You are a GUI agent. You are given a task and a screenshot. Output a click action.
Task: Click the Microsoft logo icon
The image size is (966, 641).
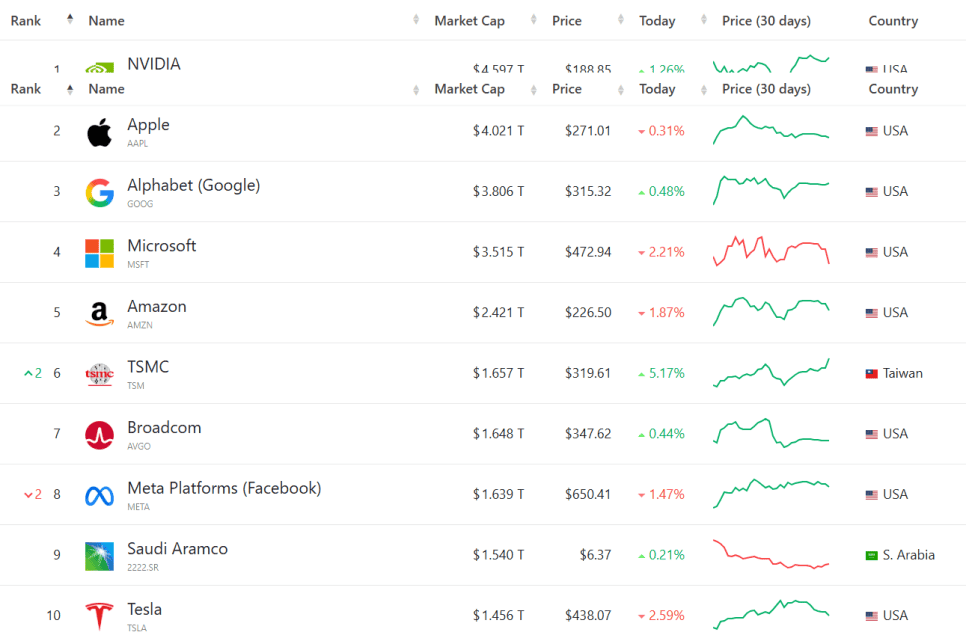pos(99,253)
